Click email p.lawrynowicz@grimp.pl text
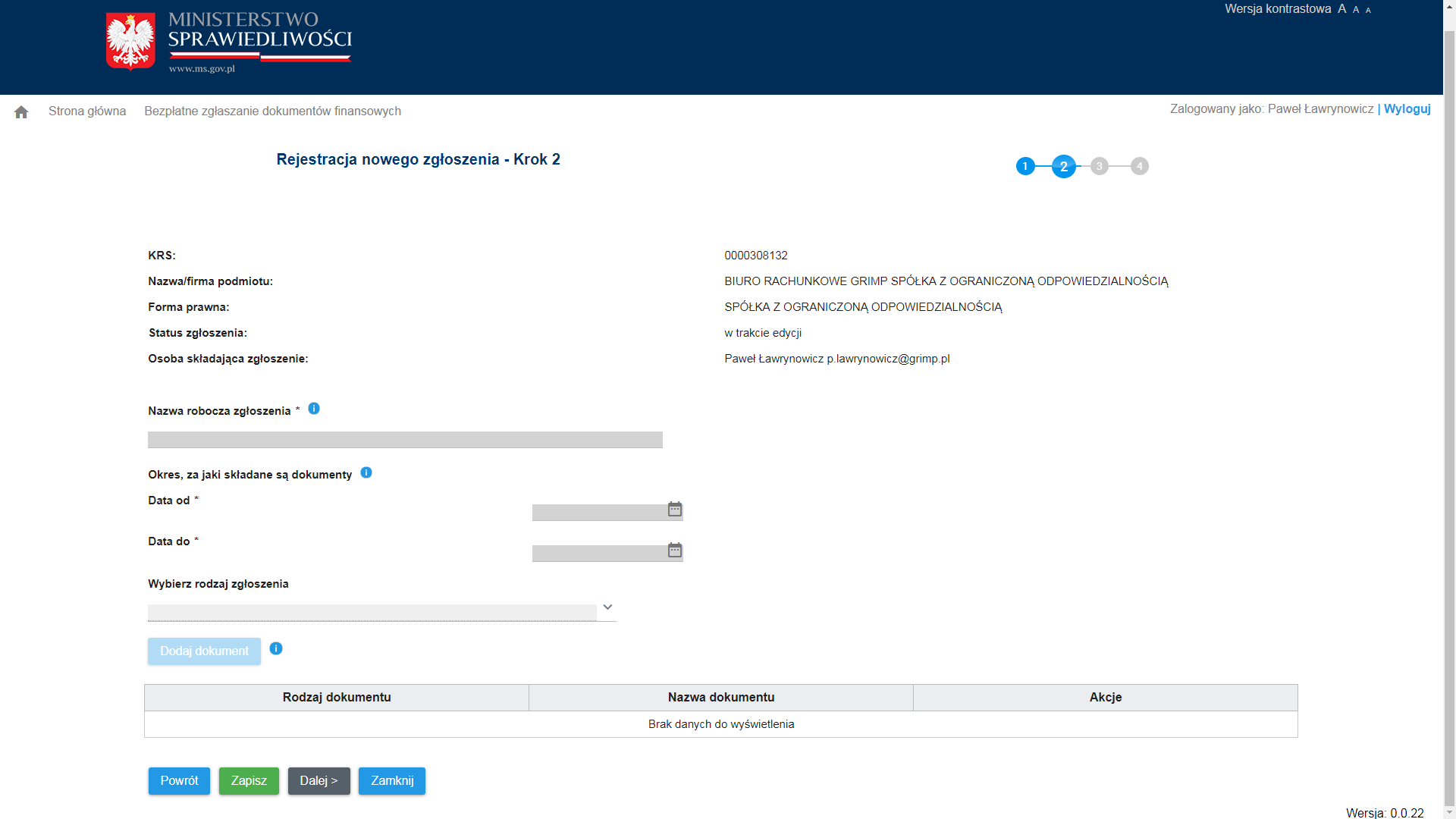Screen dimensions: 1456x819 click(888, 359)
